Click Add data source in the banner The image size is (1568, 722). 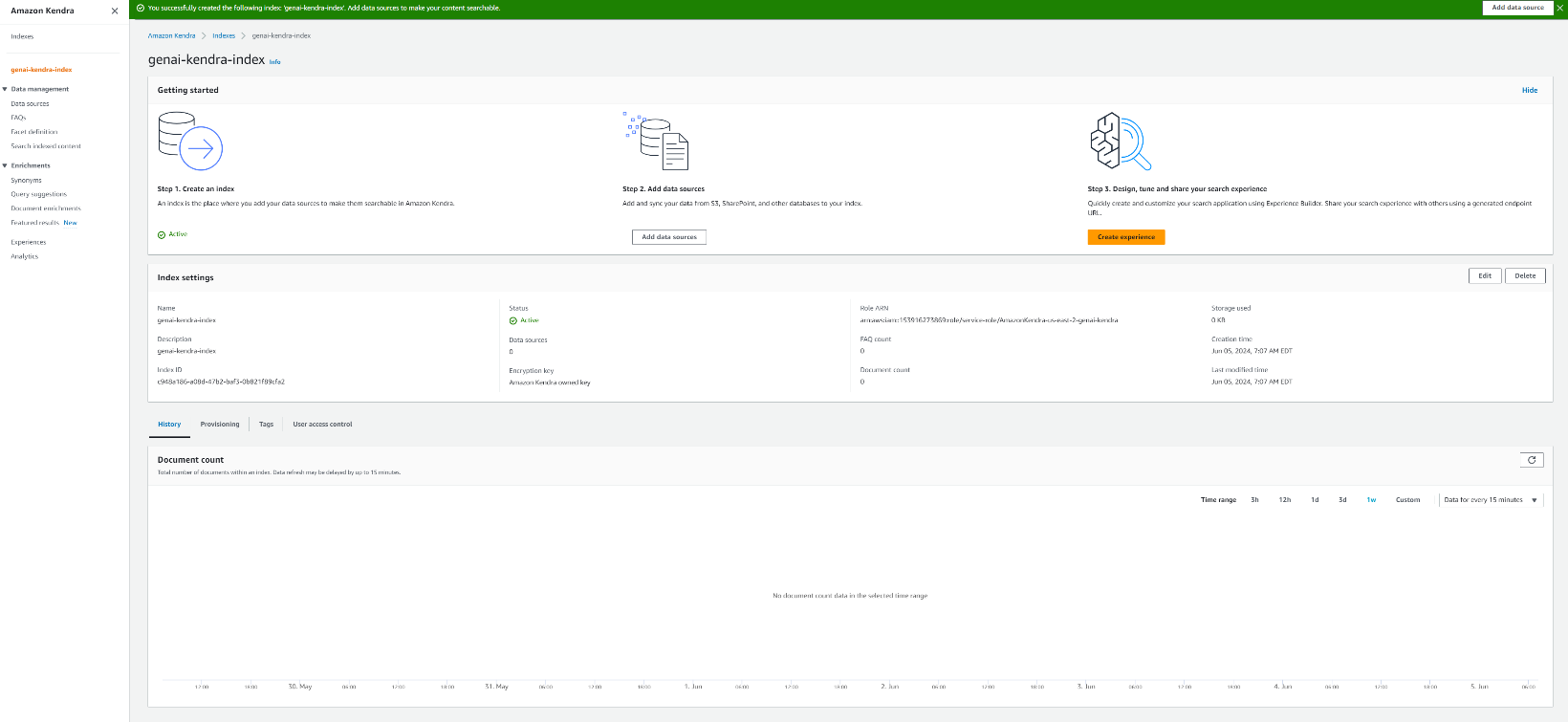pyautogui.click(x=1517, y=8)
